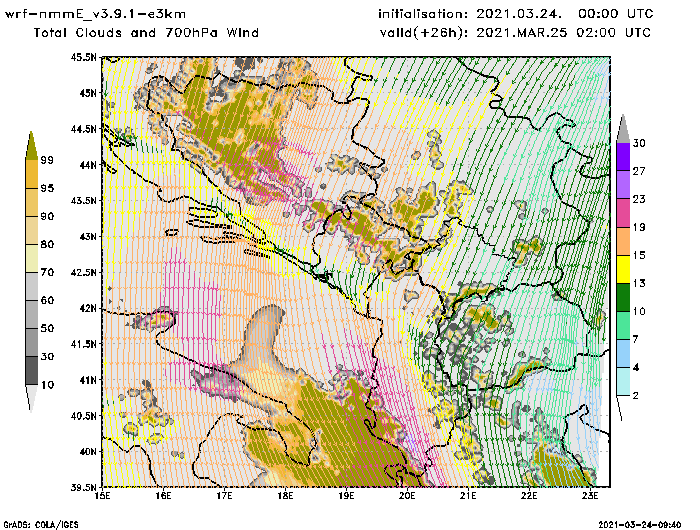This screenshot has width=700, height=530.
Task: Click the '19' label on the wind legend
Action: [x=639, y=227]
